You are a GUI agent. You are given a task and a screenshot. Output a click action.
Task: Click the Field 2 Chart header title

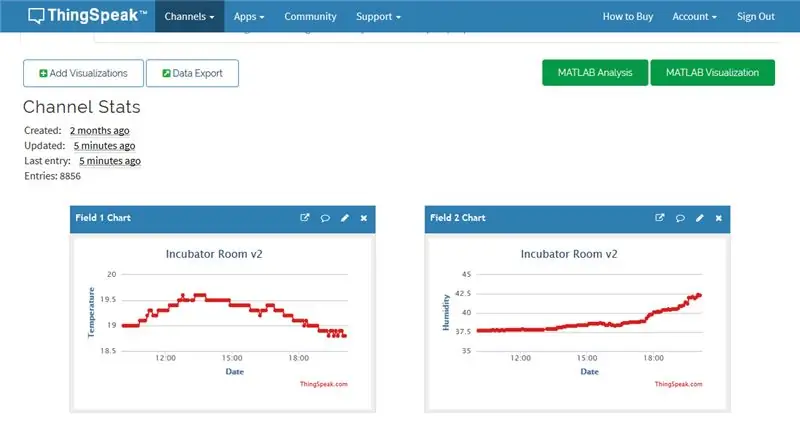(458, 218)
